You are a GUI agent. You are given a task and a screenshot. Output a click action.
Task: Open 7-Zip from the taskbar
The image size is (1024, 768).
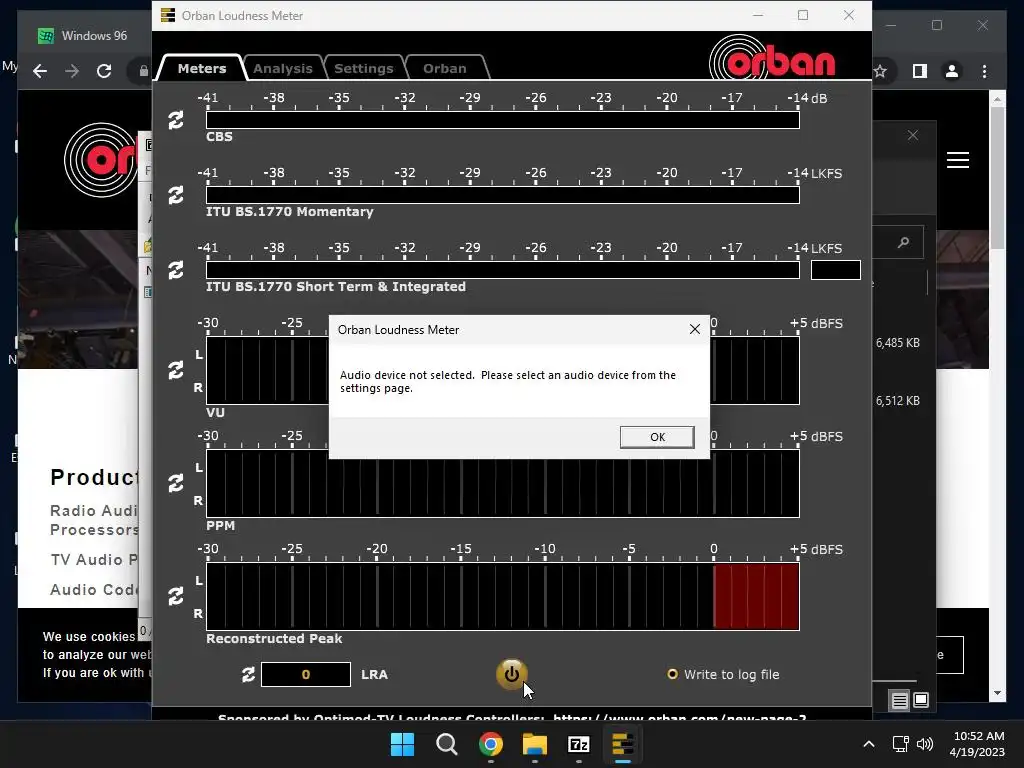(579, 744)
